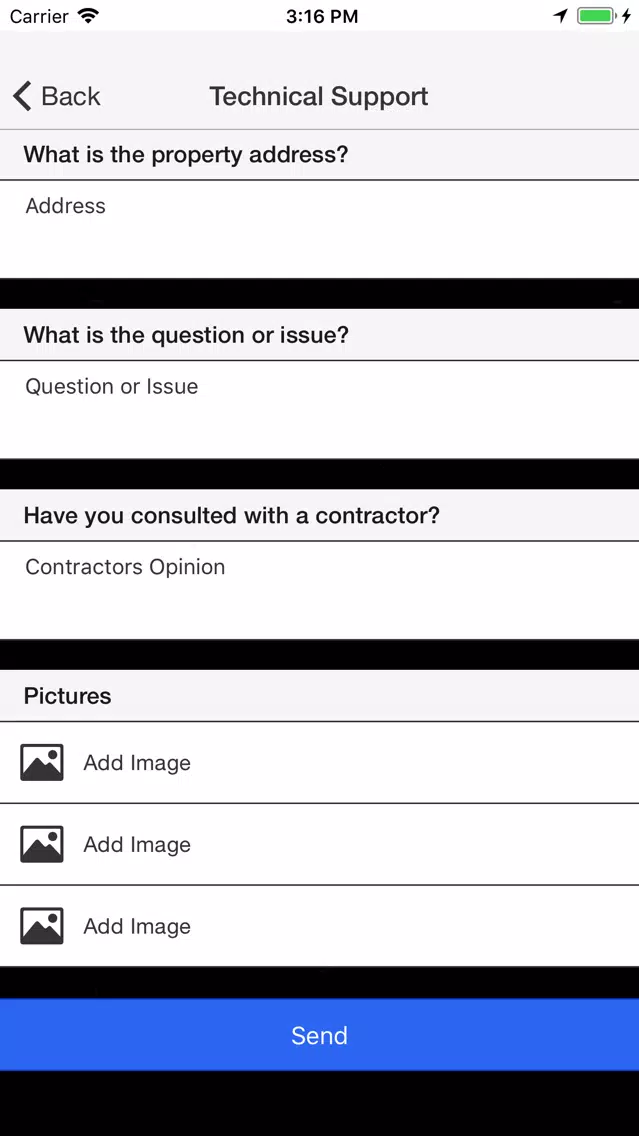Click the third Add Image picture icon

42,926
